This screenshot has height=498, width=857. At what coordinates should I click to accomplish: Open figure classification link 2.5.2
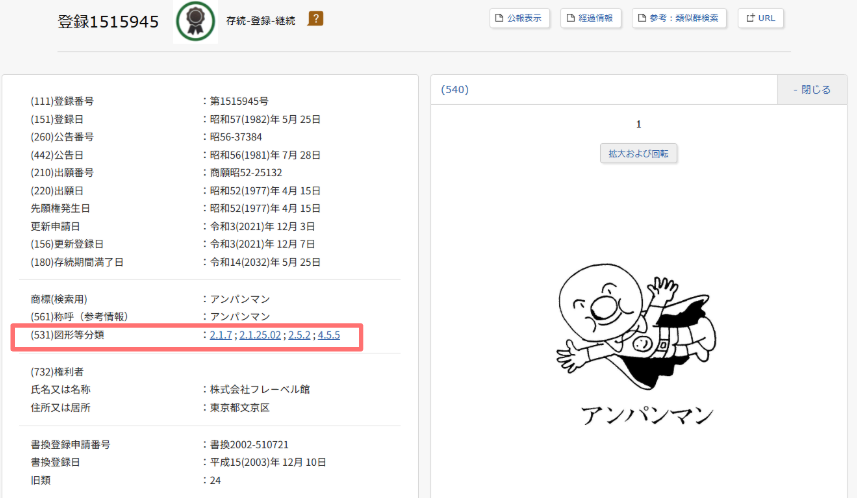300,335
